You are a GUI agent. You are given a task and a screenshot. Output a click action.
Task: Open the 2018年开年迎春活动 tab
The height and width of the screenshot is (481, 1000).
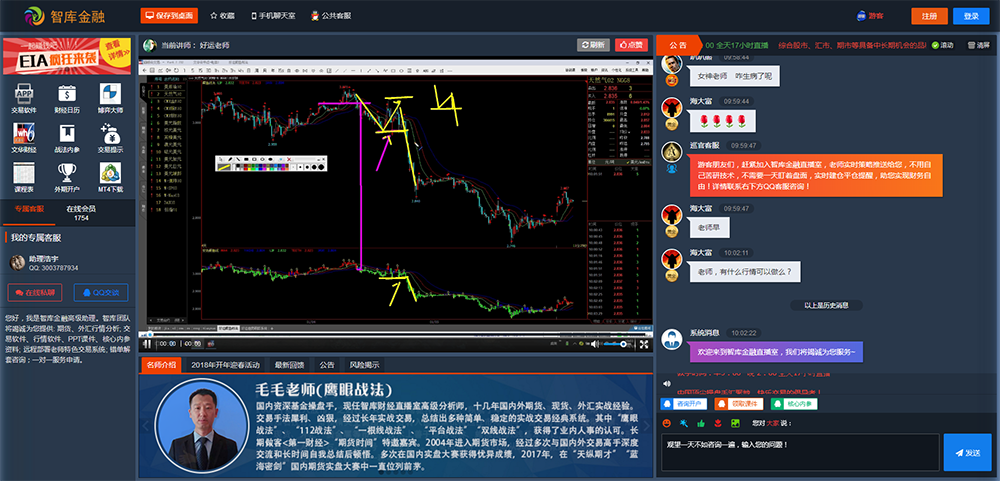click(x=224, y=365)
